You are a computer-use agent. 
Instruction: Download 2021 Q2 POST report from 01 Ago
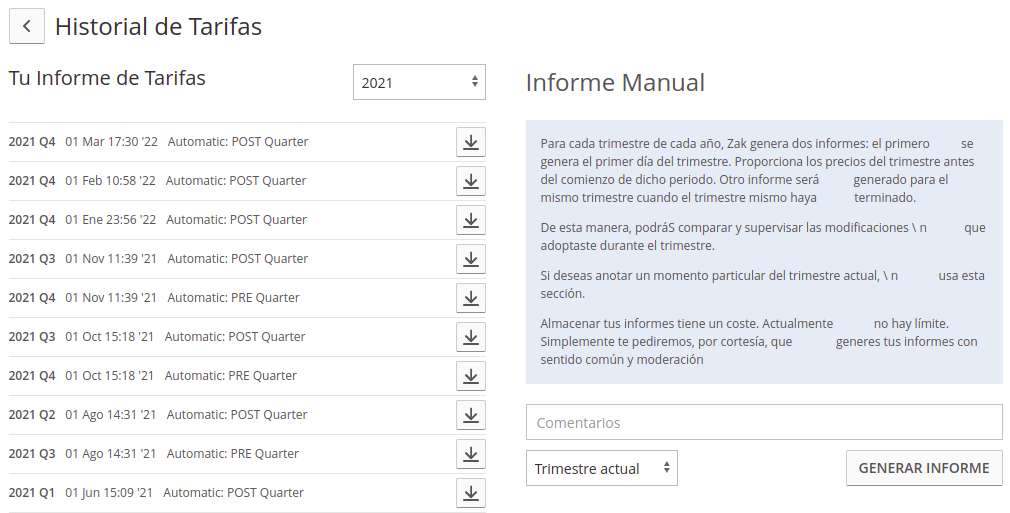click(x=471, y=415)
